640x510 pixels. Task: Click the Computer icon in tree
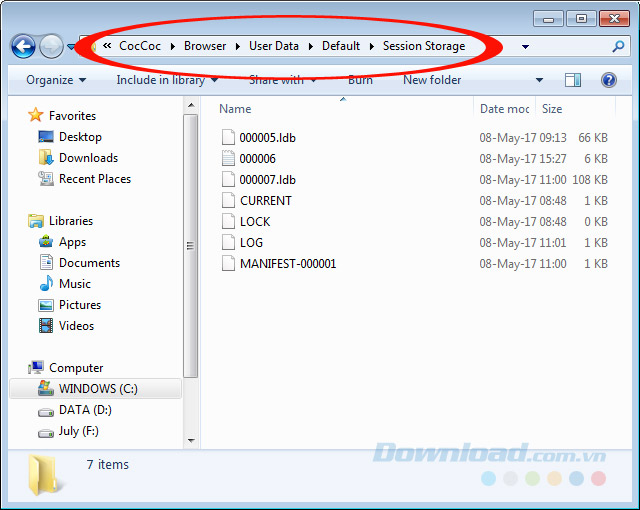(x=36, y=367)
